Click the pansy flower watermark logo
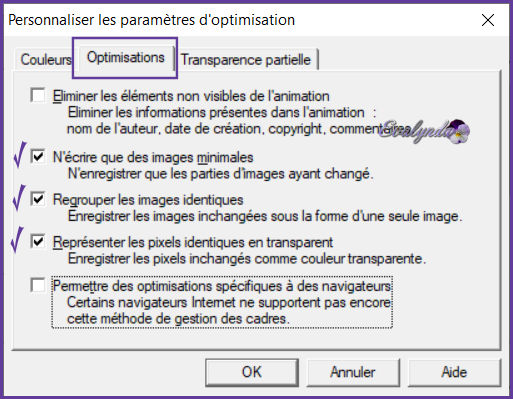 (458, 132)
